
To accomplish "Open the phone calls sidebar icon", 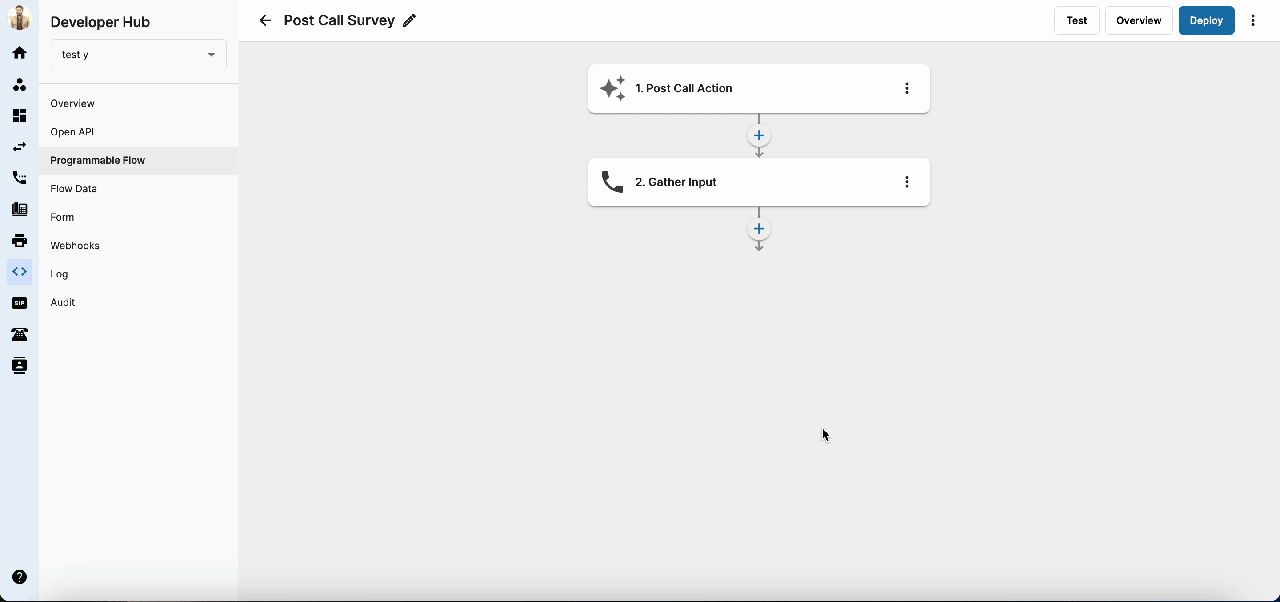I will click(19, 178).
